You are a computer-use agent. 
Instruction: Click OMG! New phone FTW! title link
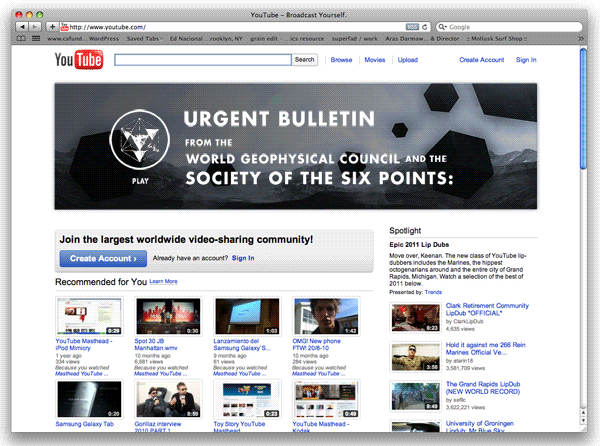click(316, 345)
